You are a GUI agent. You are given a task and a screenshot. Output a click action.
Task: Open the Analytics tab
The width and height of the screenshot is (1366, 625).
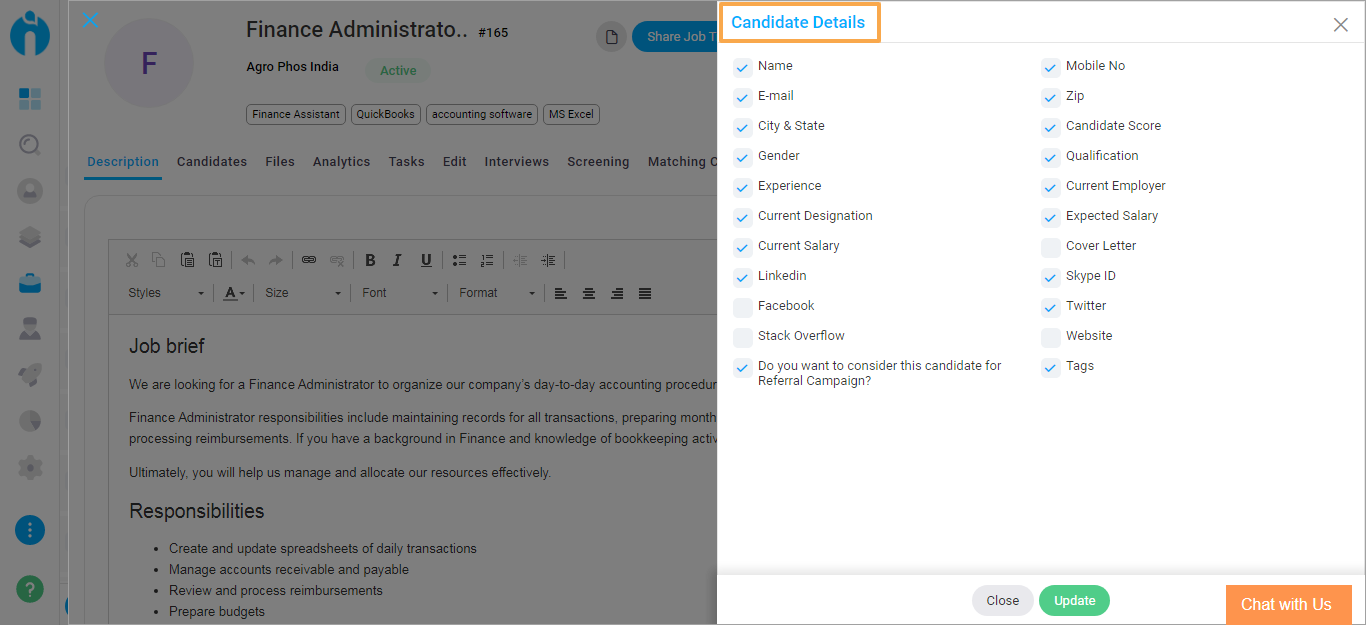click(x=341, y=162)
